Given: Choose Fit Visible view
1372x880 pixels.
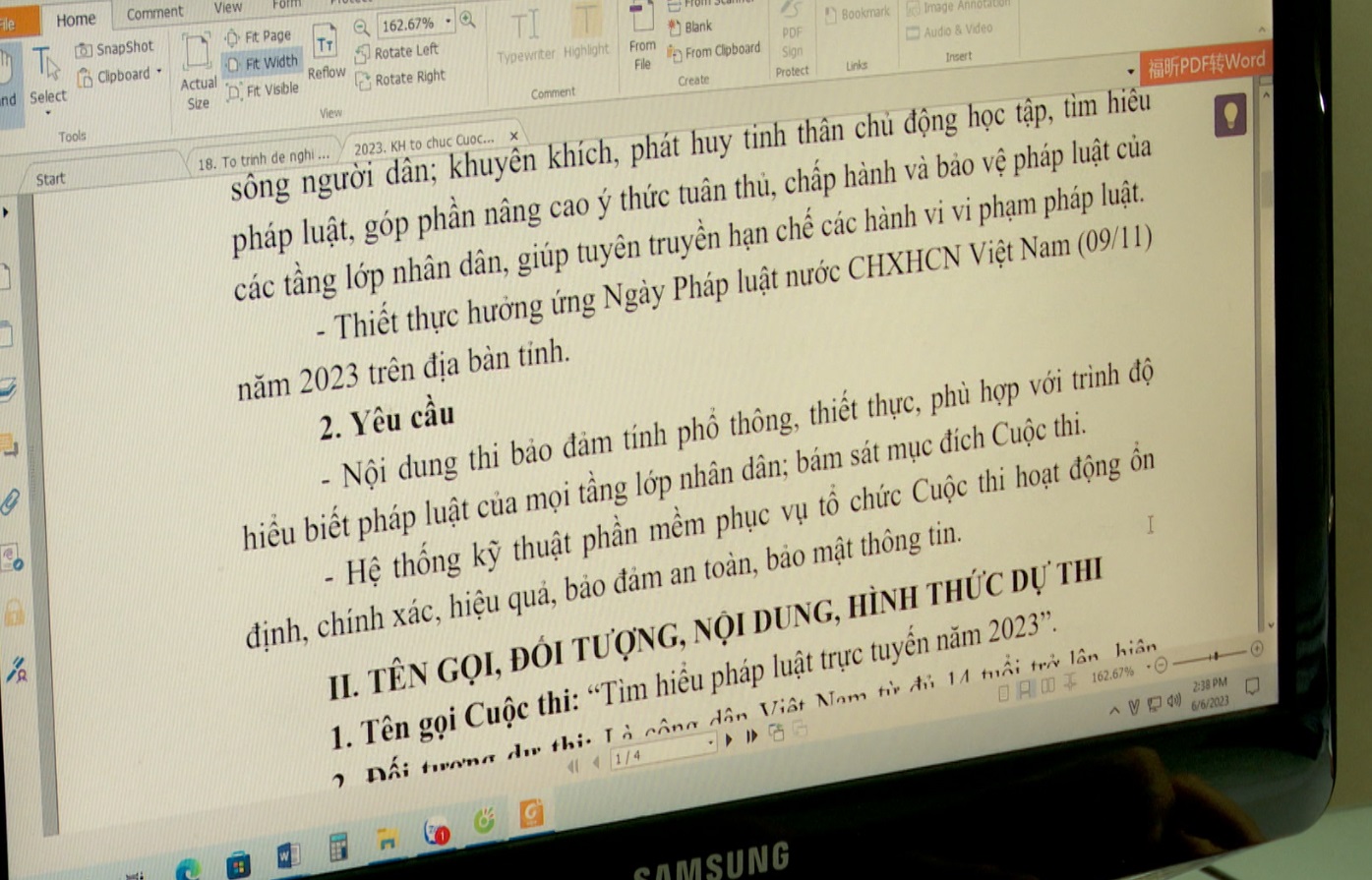Looking at the screenshot, I should click(263, 90).
